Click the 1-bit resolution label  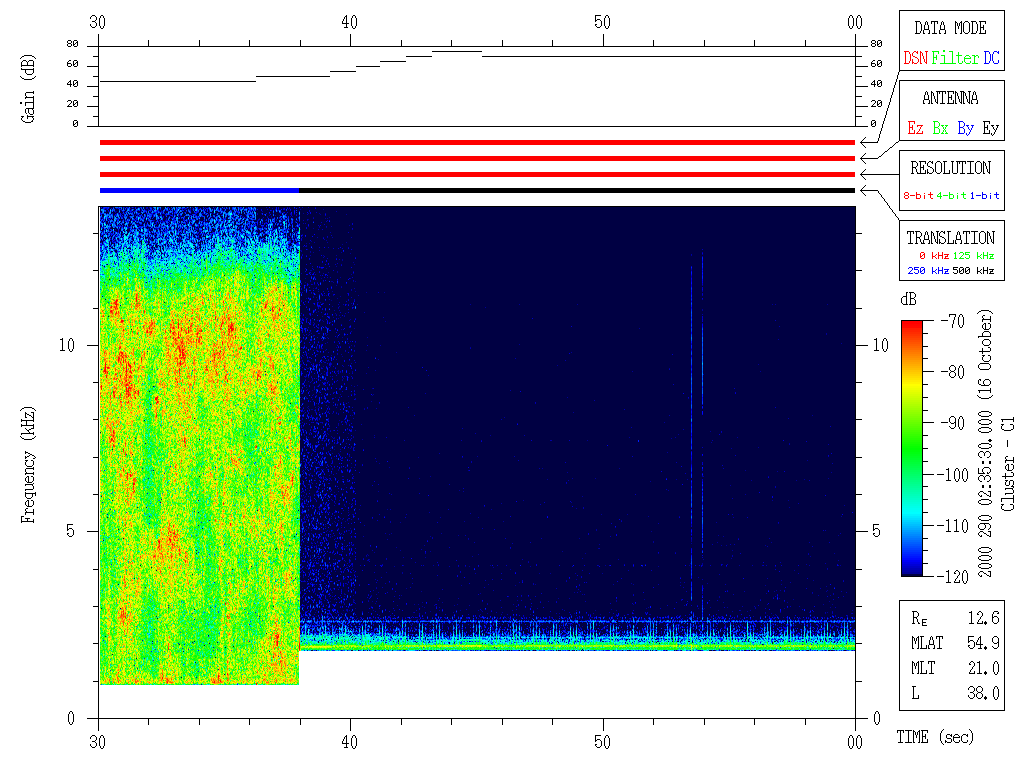985,196
